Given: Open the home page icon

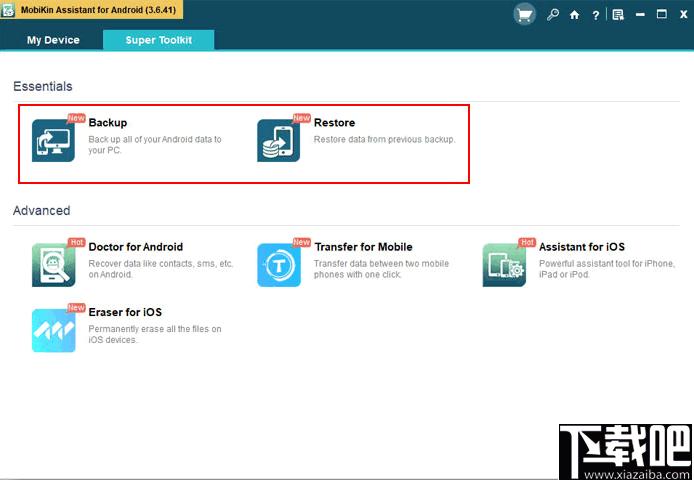Looking at the screenshot, I should [x=574, y=15].
